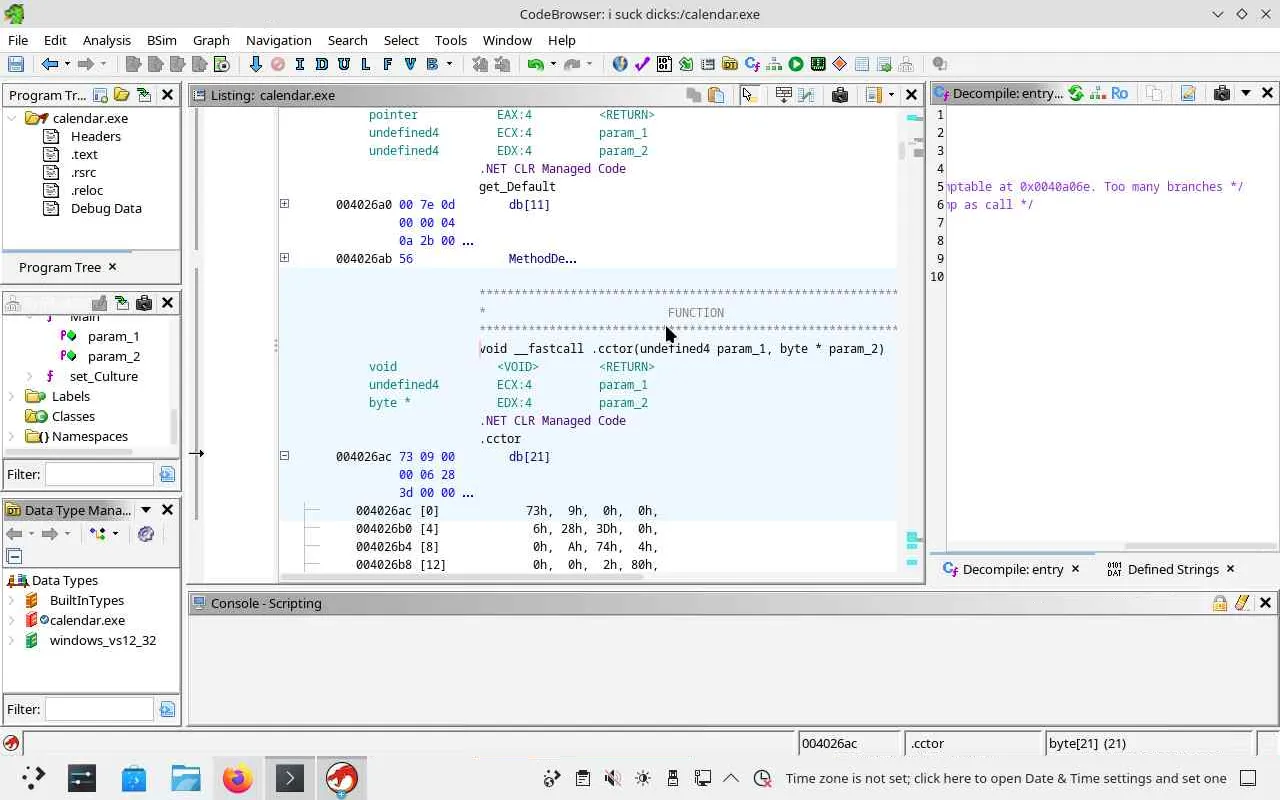Click the Firefox icon in the taskbar

(x=237, y=778)
